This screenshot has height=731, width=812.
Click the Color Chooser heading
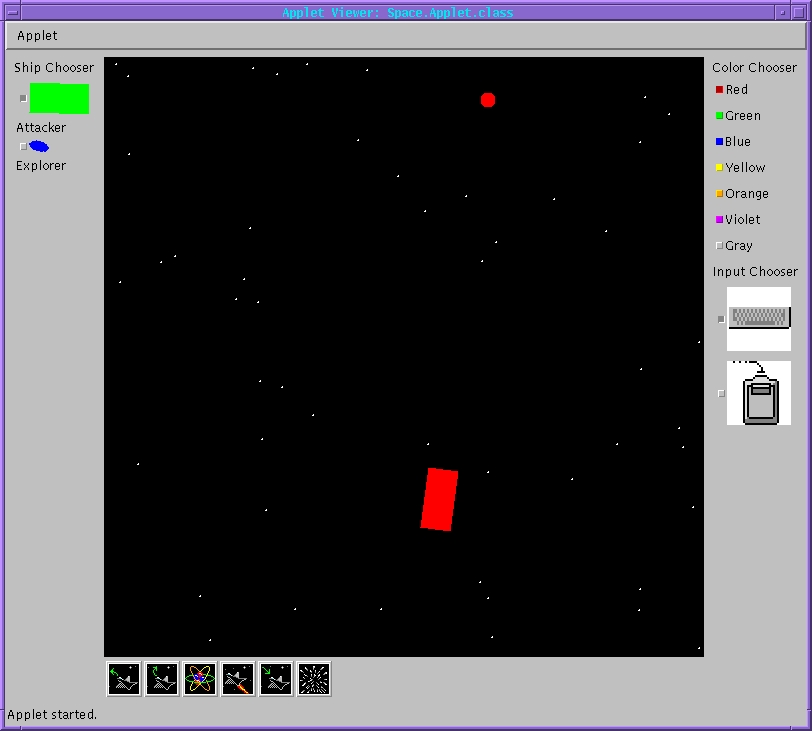click(x=754, y=67)
